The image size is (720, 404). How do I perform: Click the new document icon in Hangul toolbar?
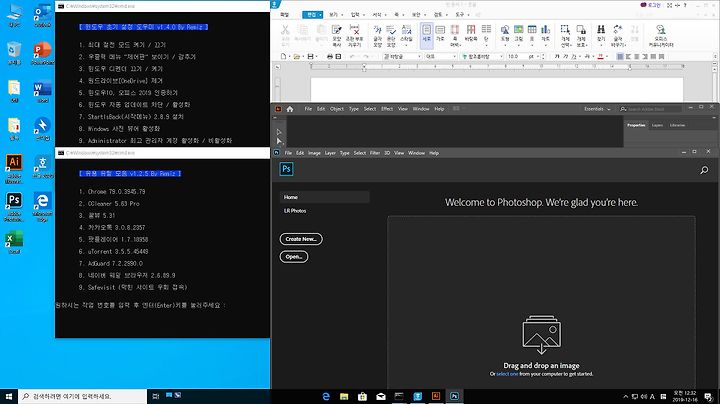point(283,56)
